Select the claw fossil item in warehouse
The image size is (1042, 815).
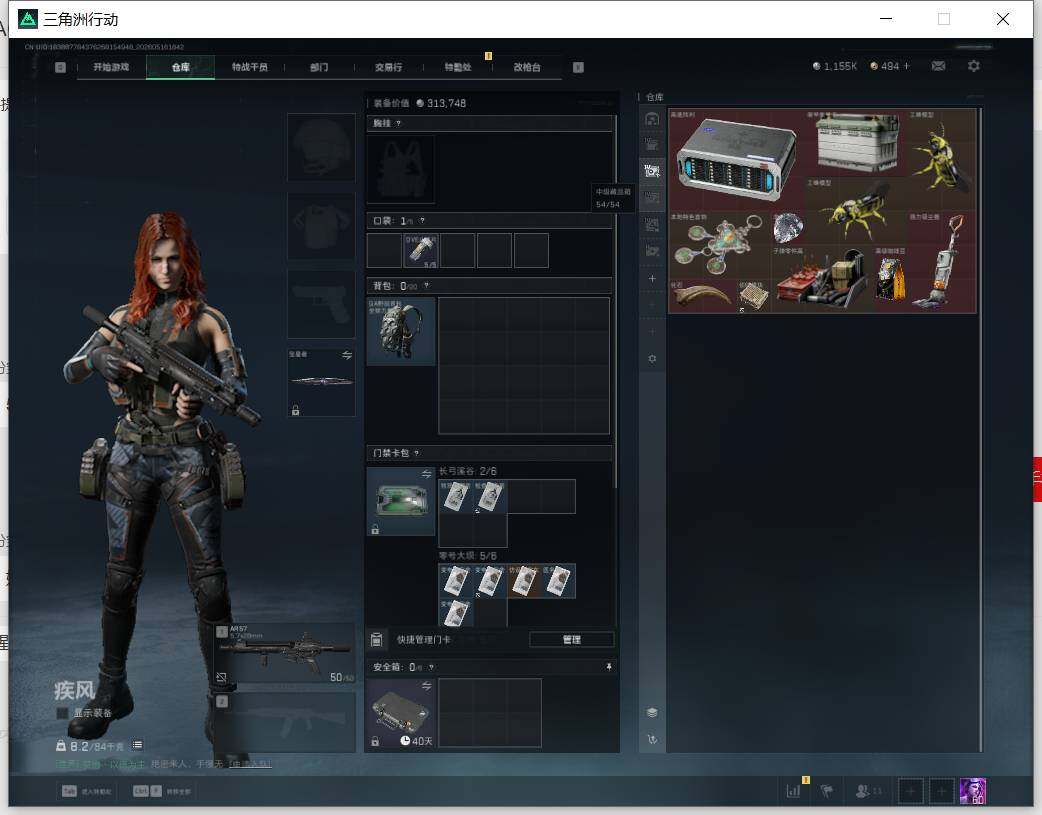[x=702, y=296]
